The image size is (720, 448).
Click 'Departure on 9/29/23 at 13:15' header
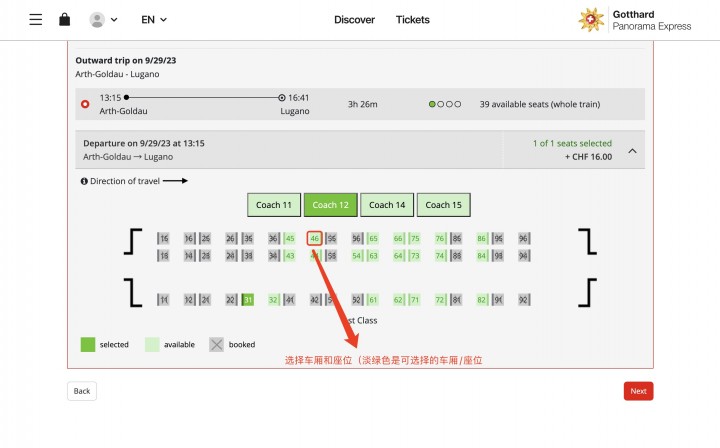tap(144, 143)
